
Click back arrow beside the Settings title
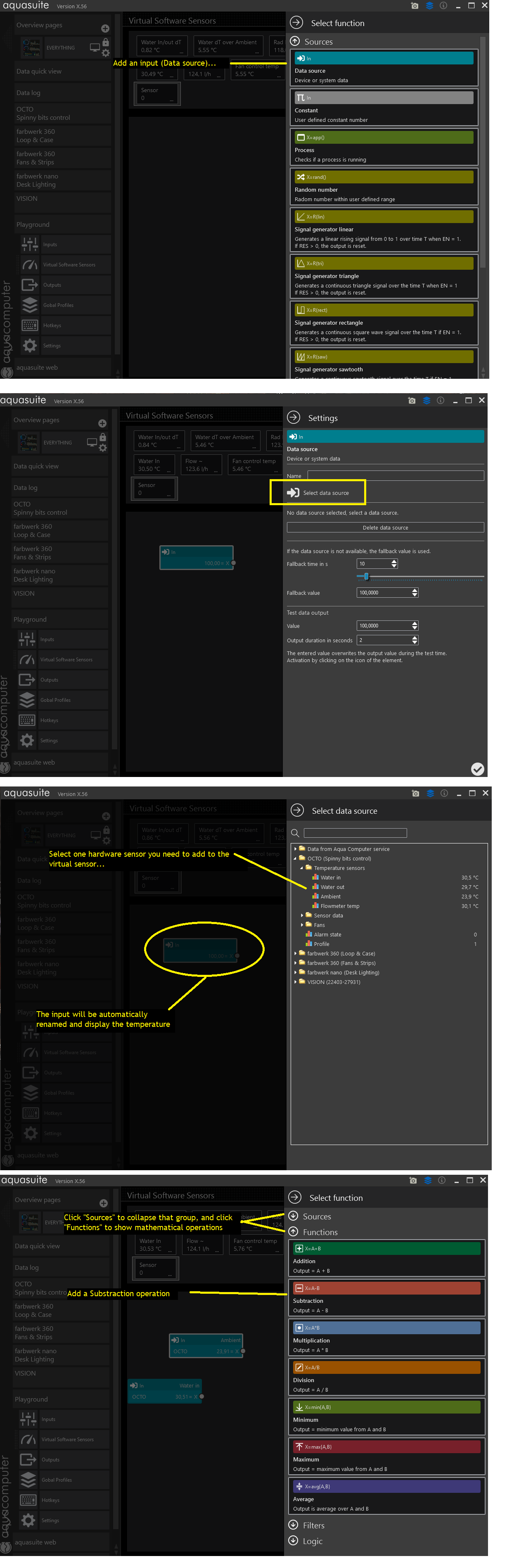[294, 418]
